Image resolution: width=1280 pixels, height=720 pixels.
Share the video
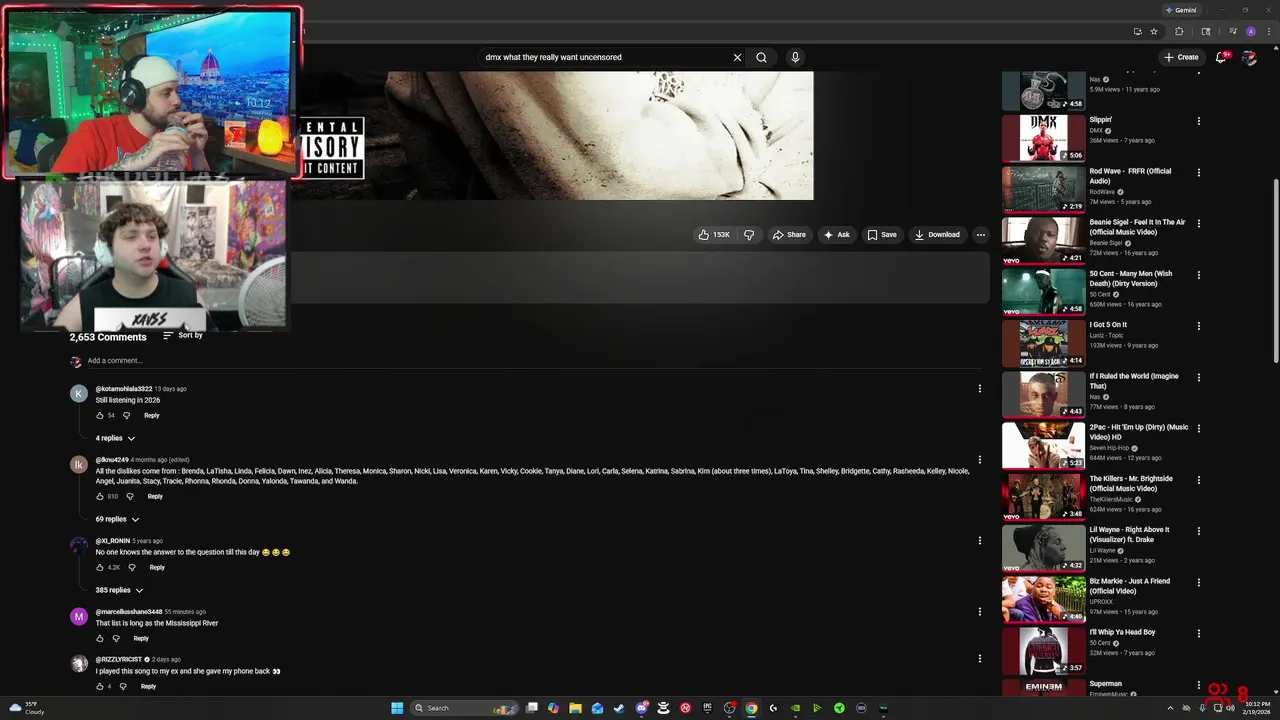click(x=788, y=235)
